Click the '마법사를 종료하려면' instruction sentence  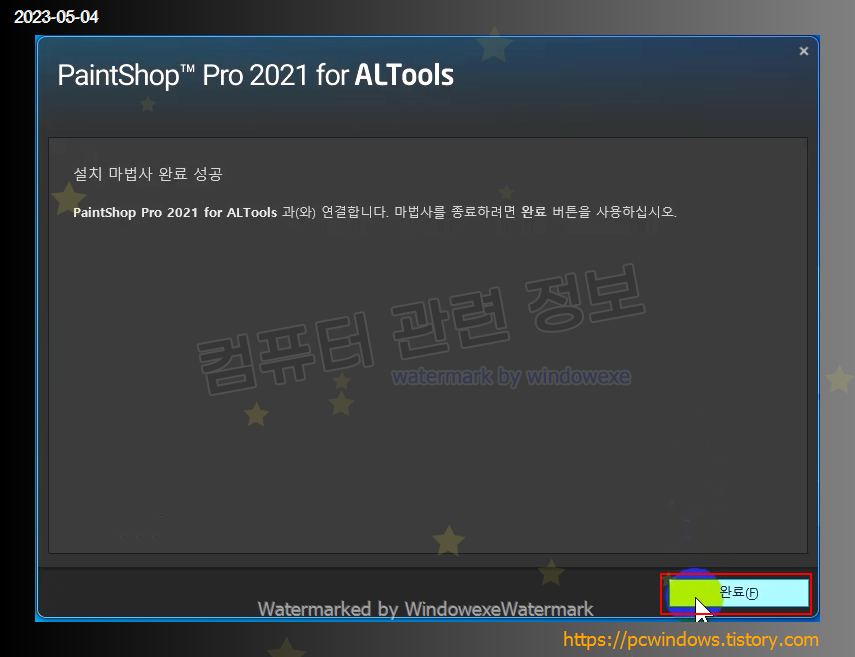click(535, 212)
